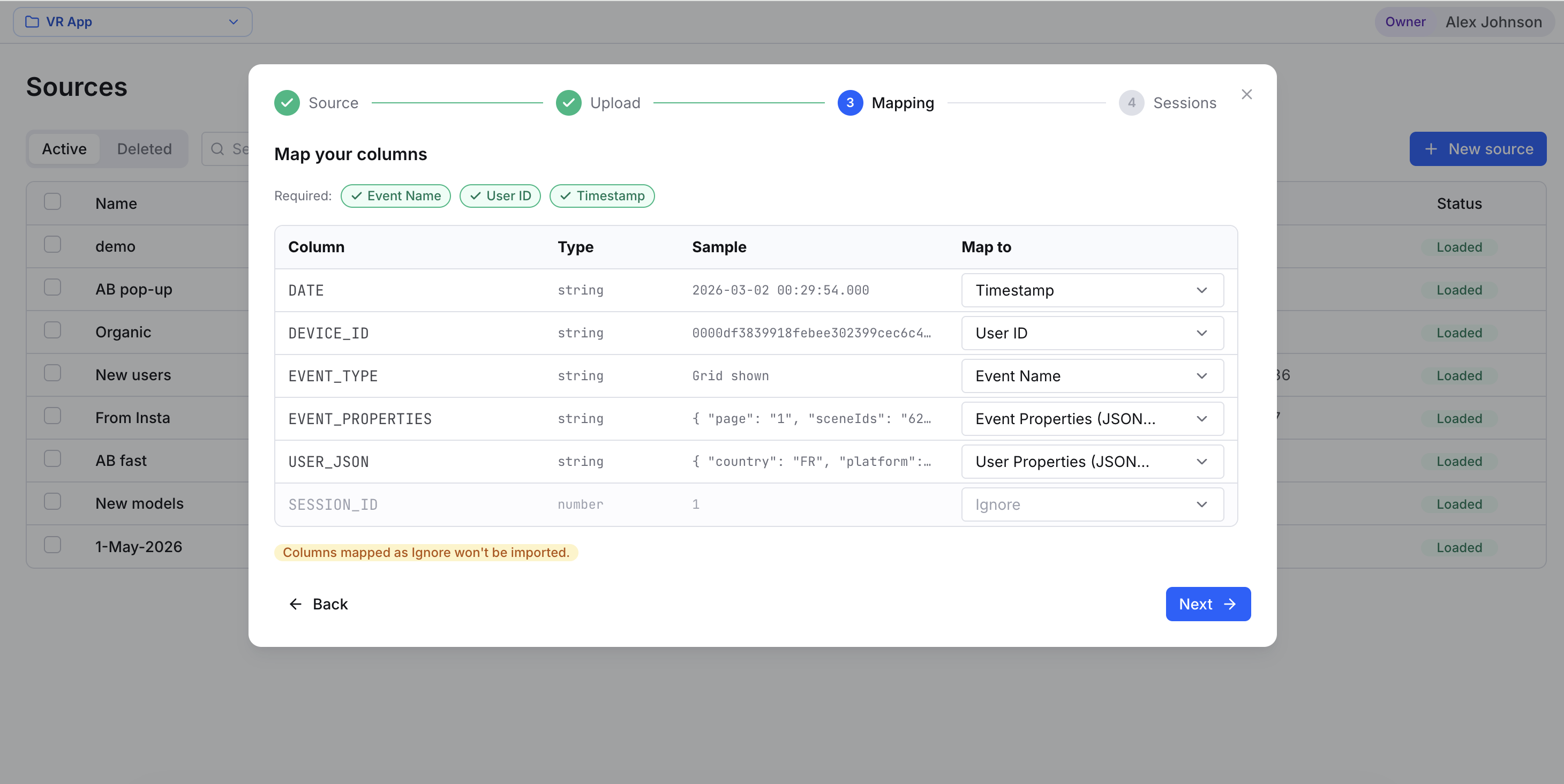Screen dimensions: 1564x784
Task: Click the DEVICE_ID sample hash value
Action: click(811, 333)
